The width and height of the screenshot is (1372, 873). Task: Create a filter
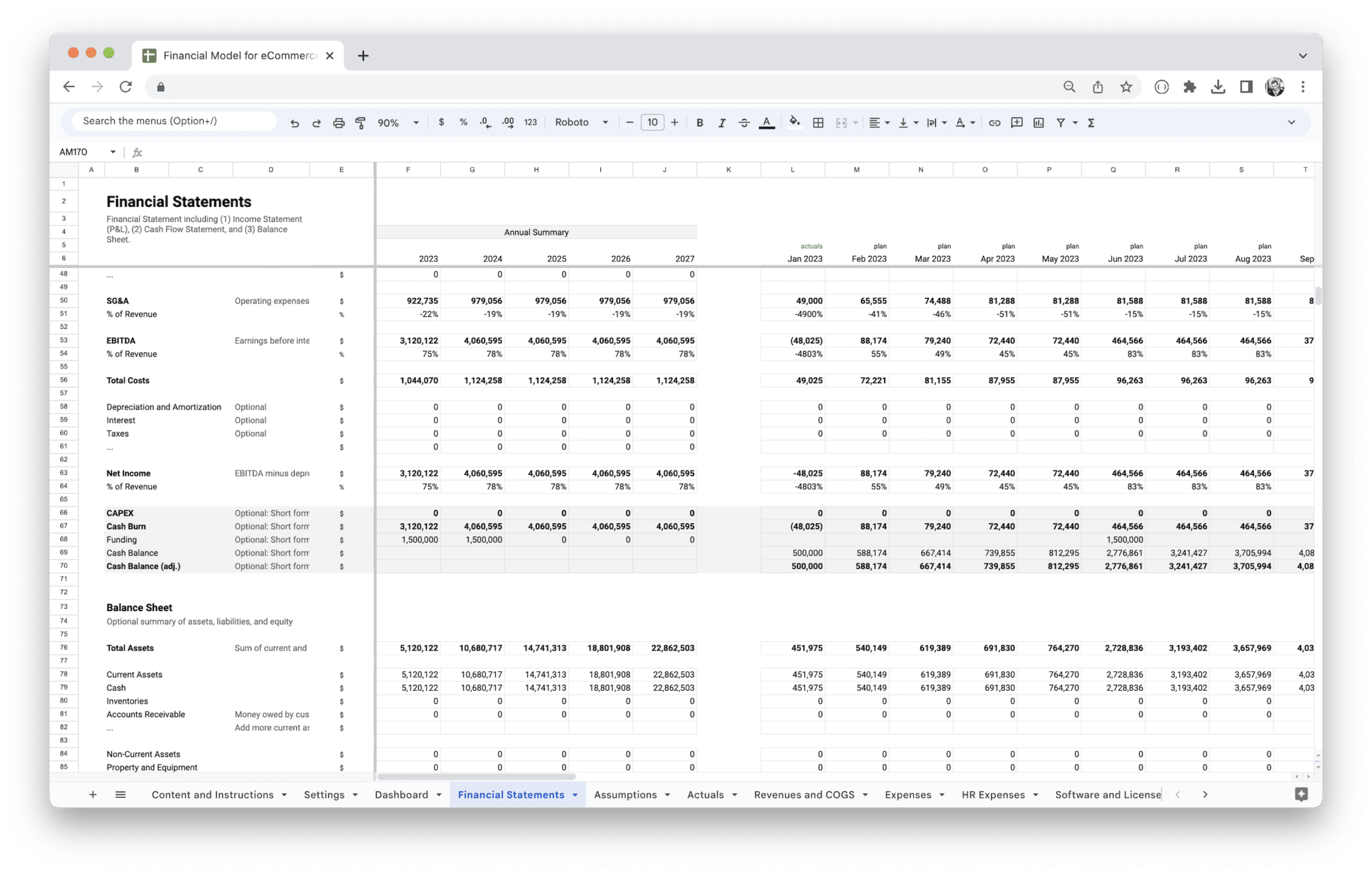1060,122
